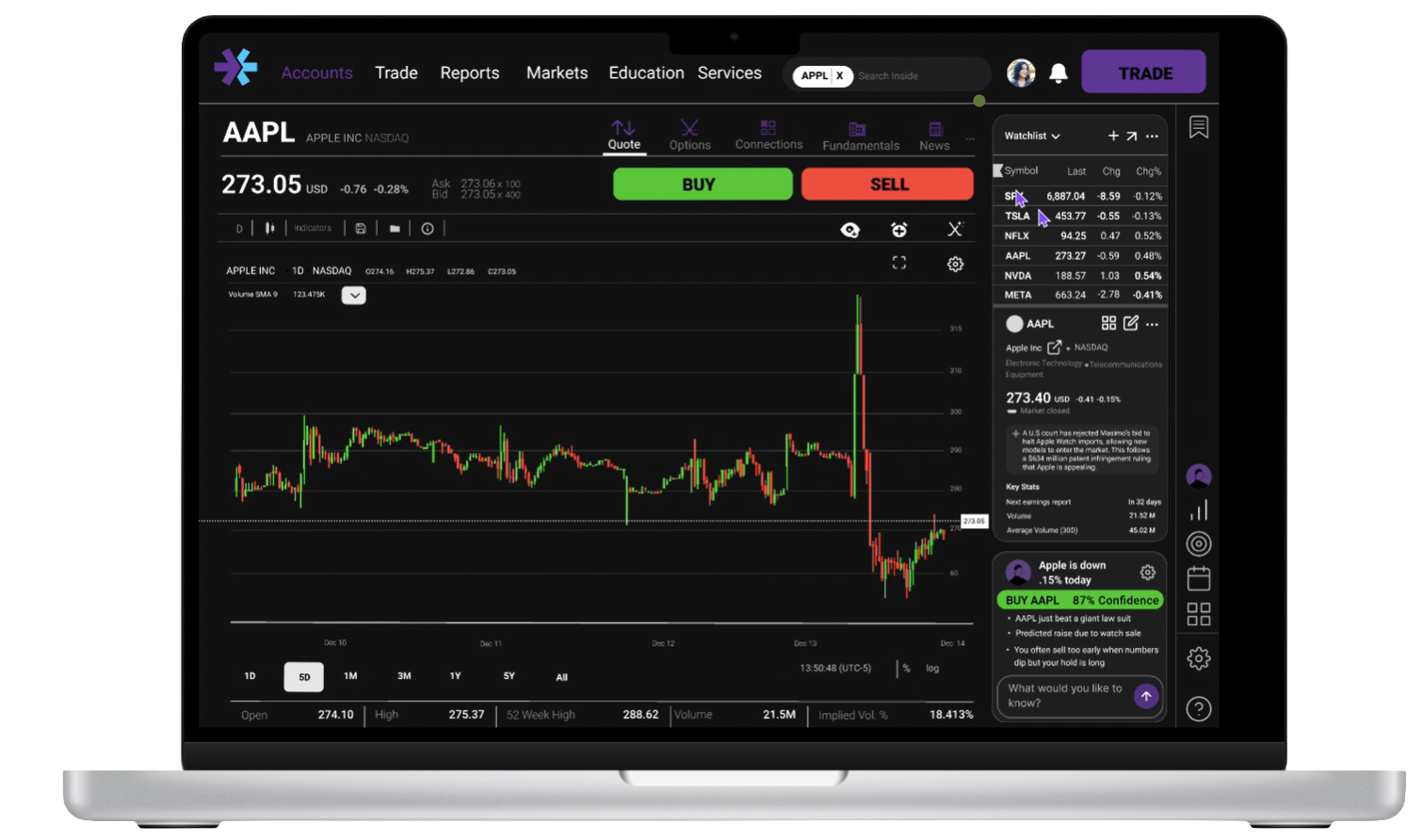Open the Accounts menu
1422x840 pixels.
point(316,73)
